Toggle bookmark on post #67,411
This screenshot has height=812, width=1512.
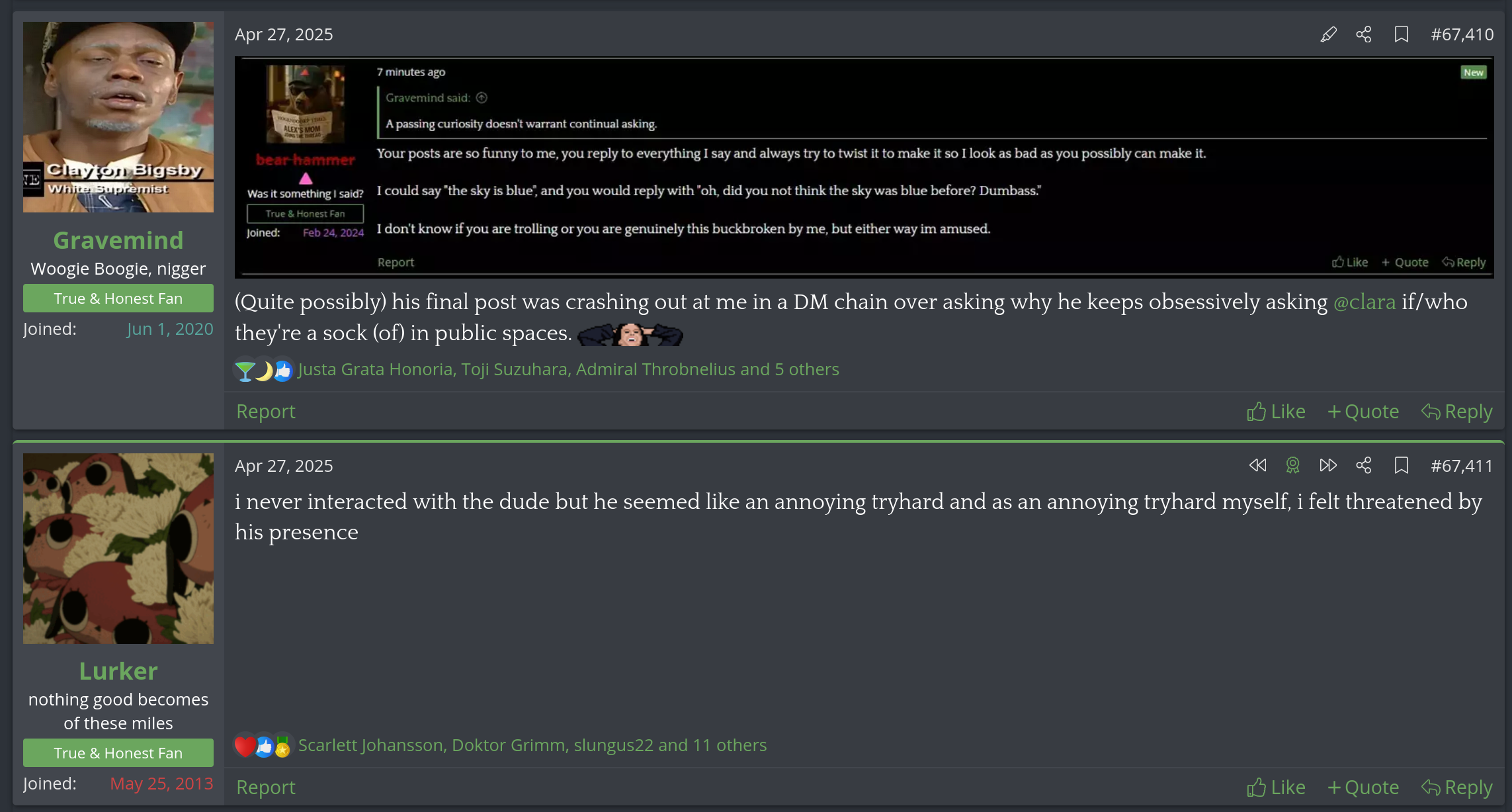click(x=1401, y=466)
